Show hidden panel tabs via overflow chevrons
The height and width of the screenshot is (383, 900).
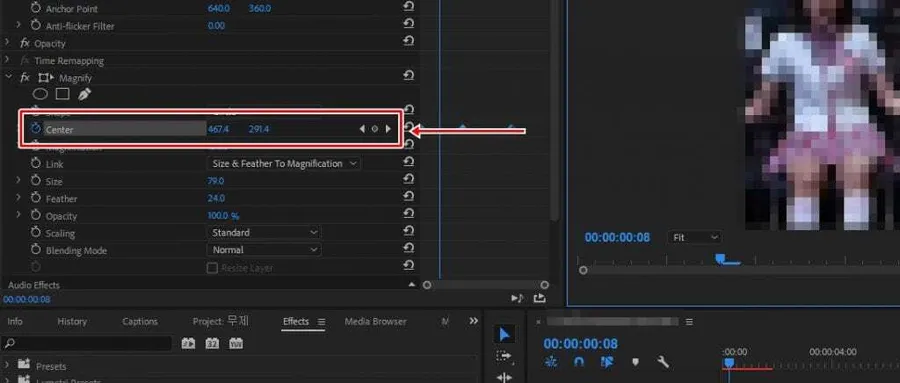point(474,321)
